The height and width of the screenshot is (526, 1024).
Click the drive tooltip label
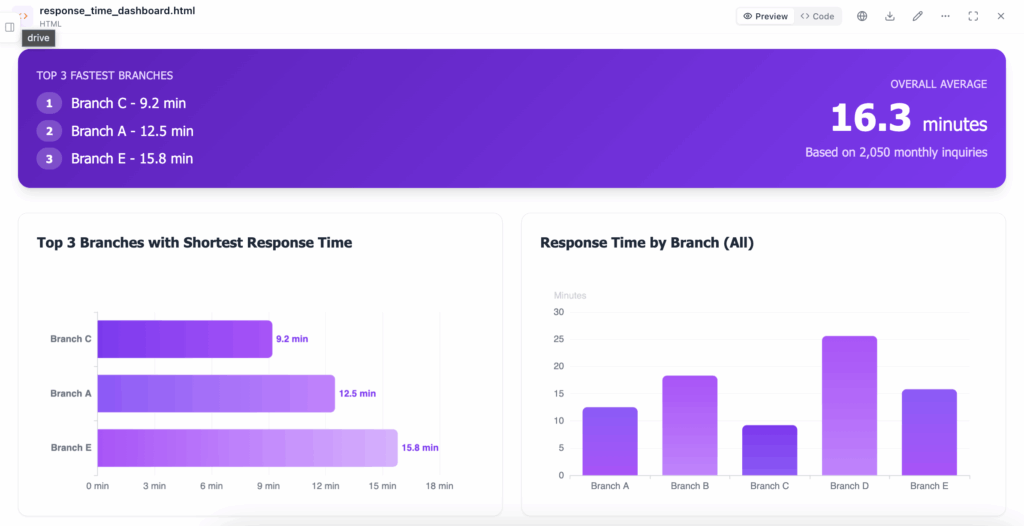click(x=39, y=39)
